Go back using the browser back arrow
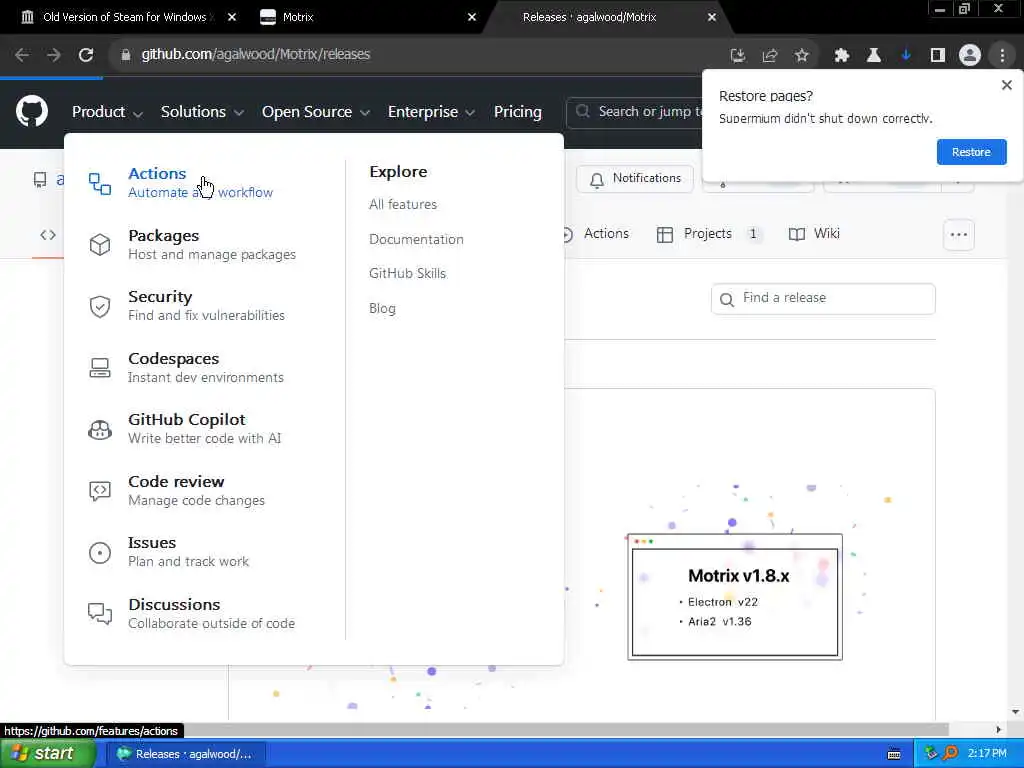The height and width of the screenshot is (768, 1024). (22, 55)
